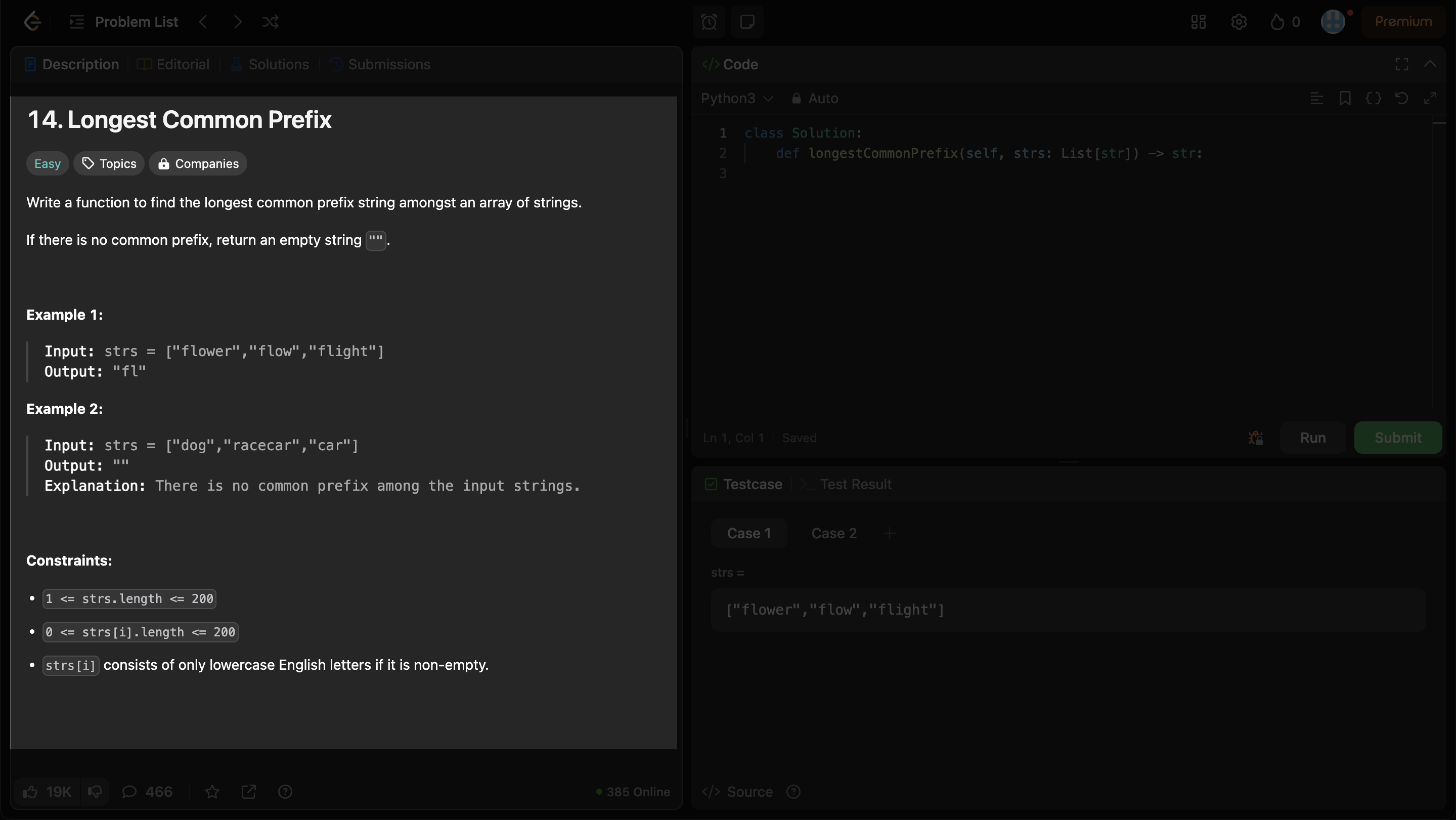Click the layout grid icon
Viewport: 1456px width, 820px height.
point(1198,22)
